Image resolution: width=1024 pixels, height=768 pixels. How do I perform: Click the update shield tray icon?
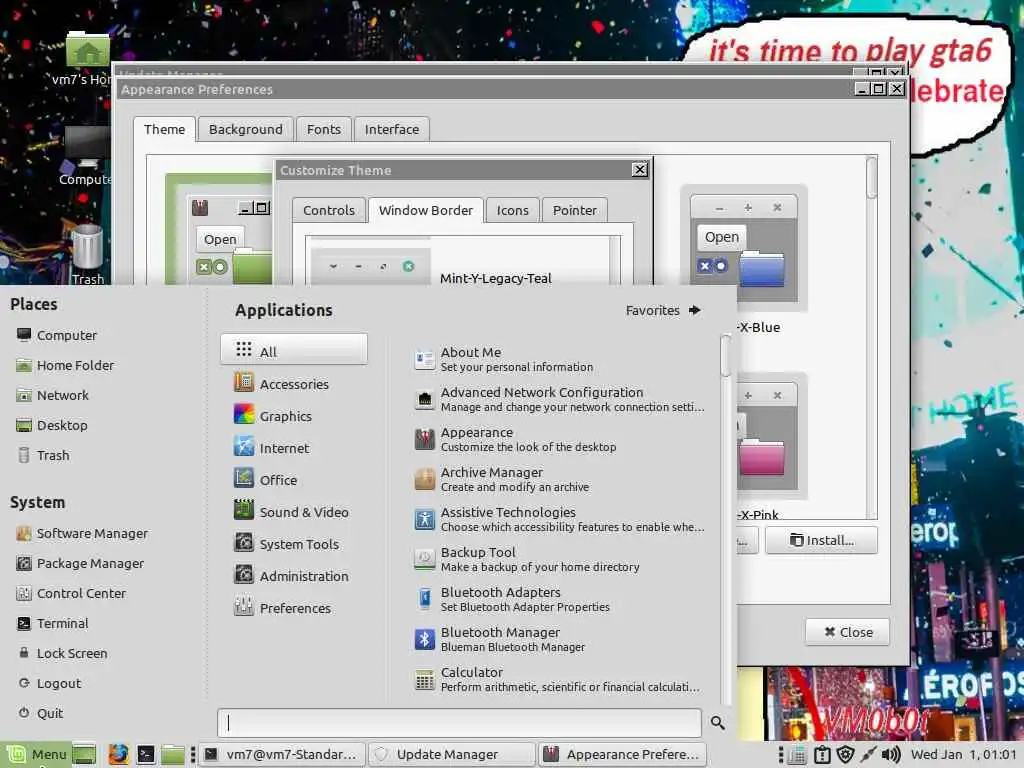(845, 754)
